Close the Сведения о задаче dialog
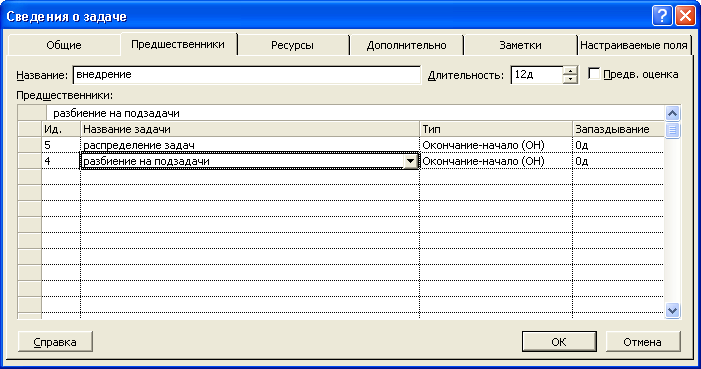 684,16
